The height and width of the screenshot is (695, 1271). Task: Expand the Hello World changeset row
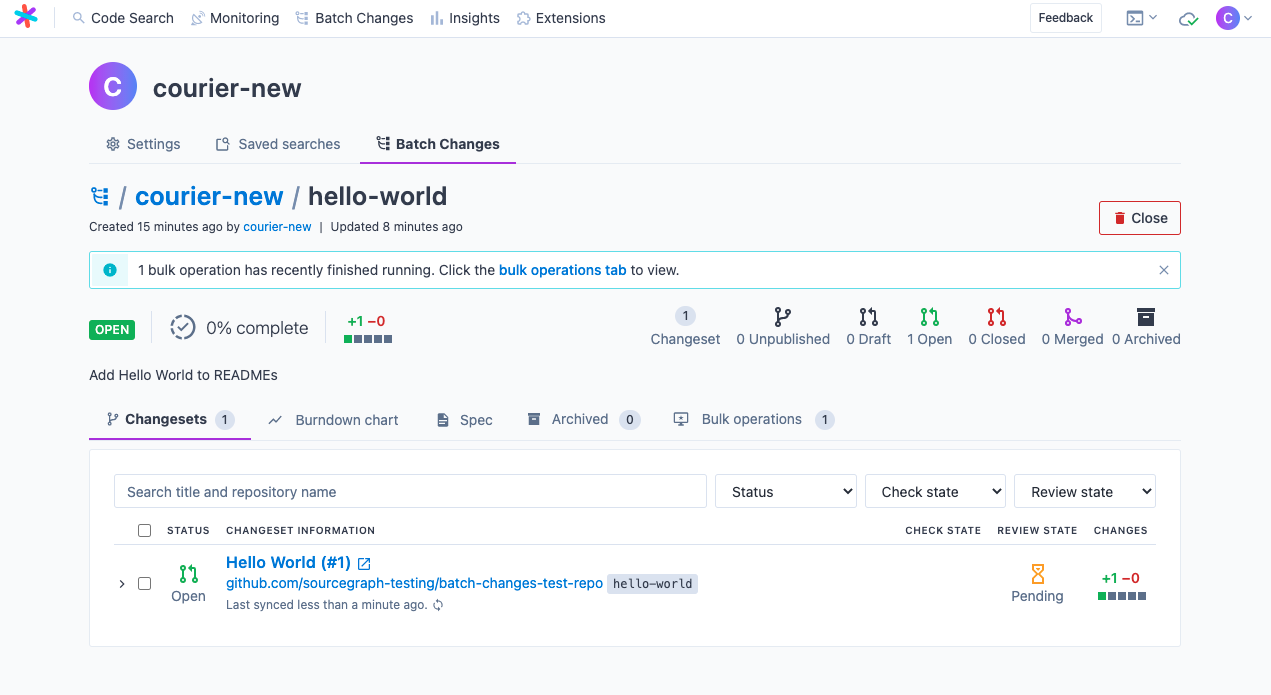[x=121, y=583]
